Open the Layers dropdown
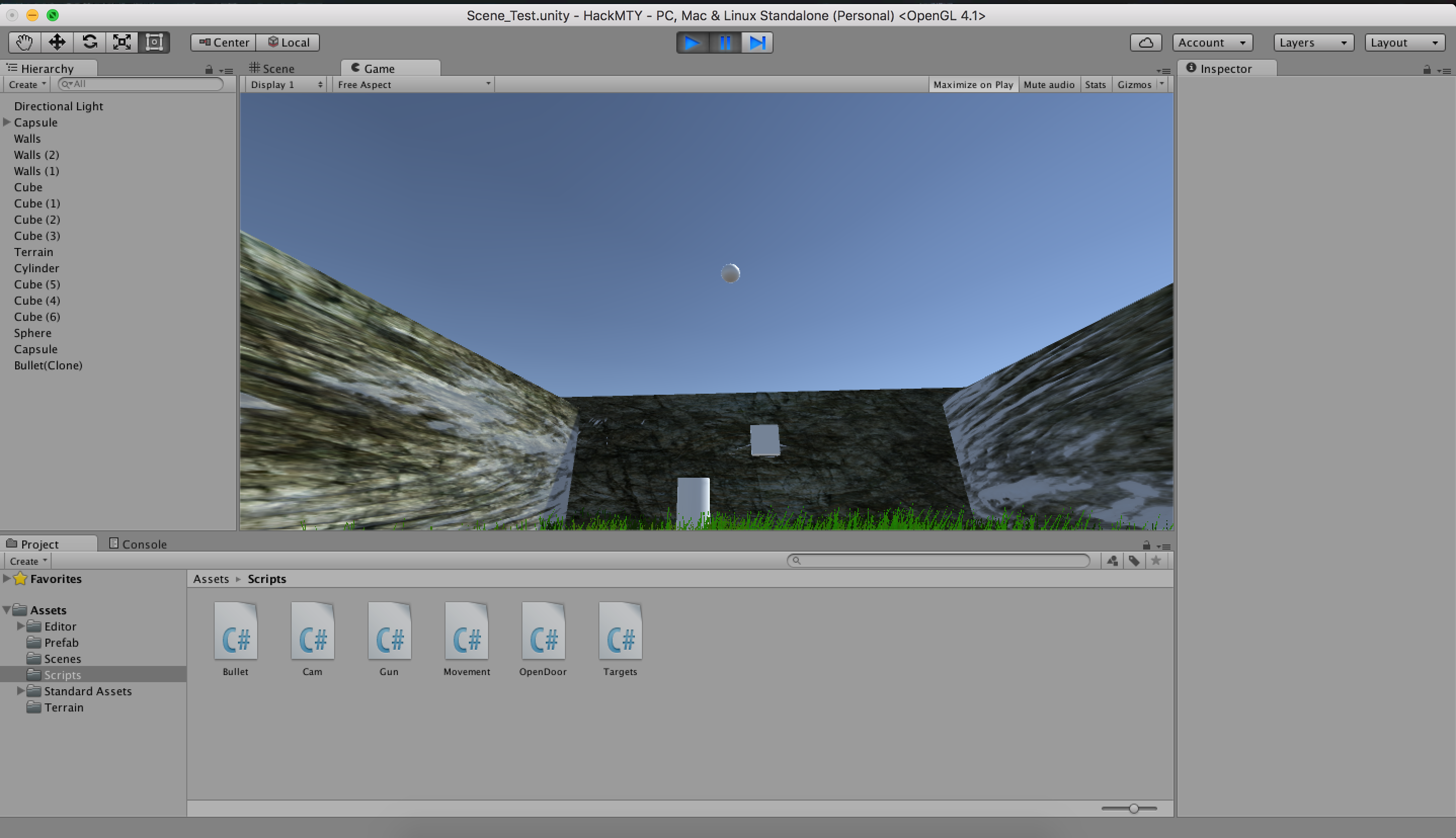Image resolution: width=1456 pixels, height=838 pixels. point(1313,43)
